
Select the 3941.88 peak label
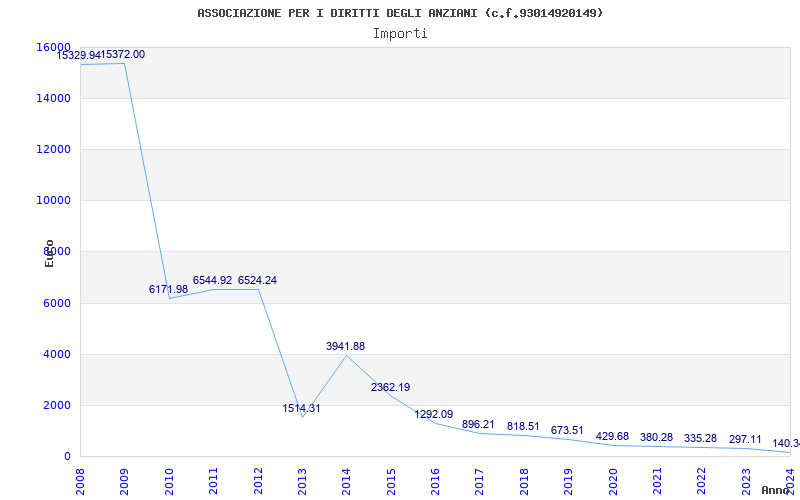click(345, 346)
